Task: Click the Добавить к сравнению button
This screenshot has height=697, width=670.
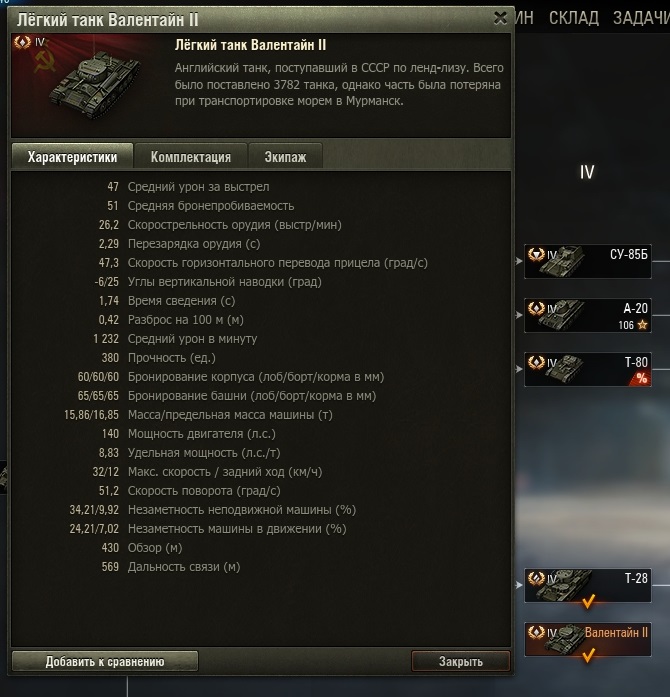Action: pos(105,661)
